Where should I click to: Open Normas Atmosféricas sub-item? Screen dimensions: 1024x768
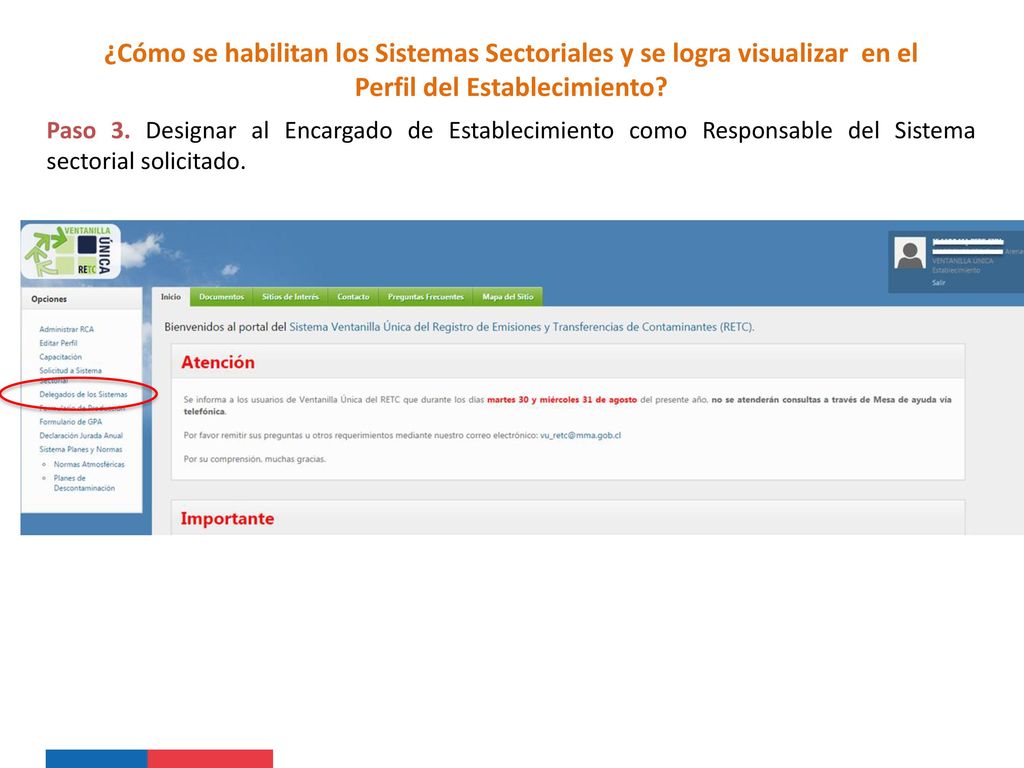click(89, 464)
